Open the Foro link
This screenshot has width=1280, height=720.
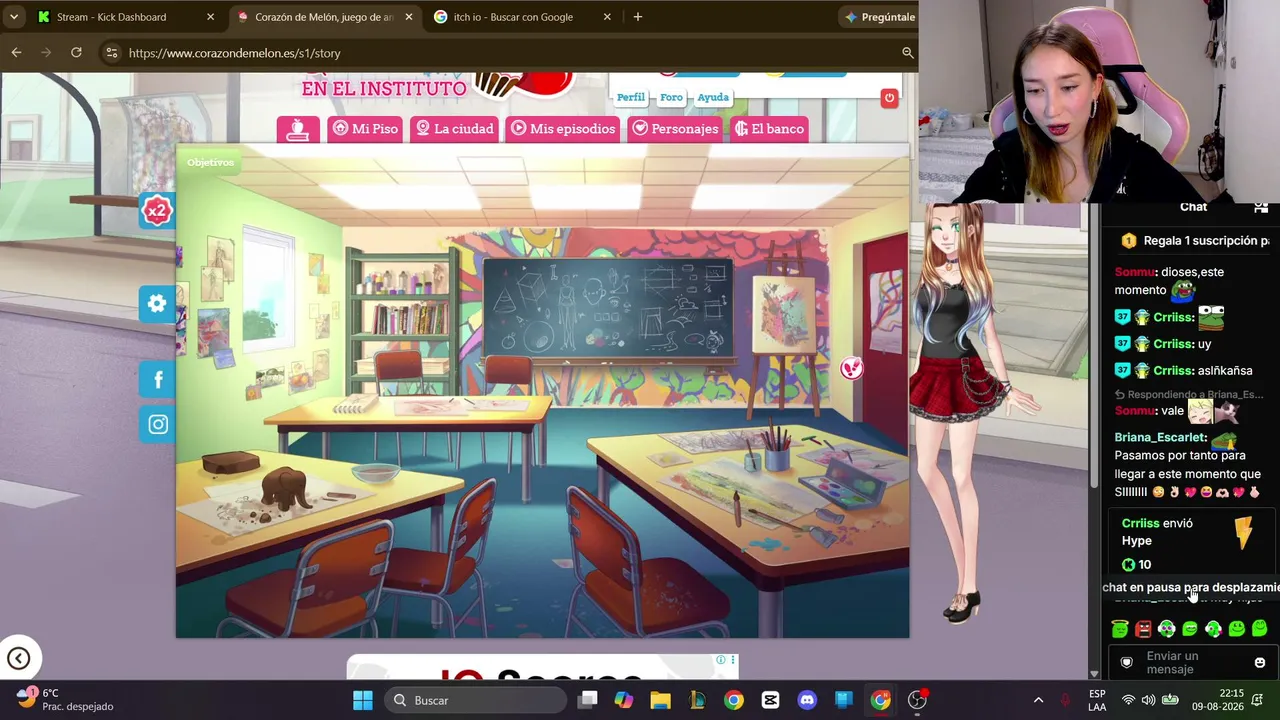click(x=671, y=97)
